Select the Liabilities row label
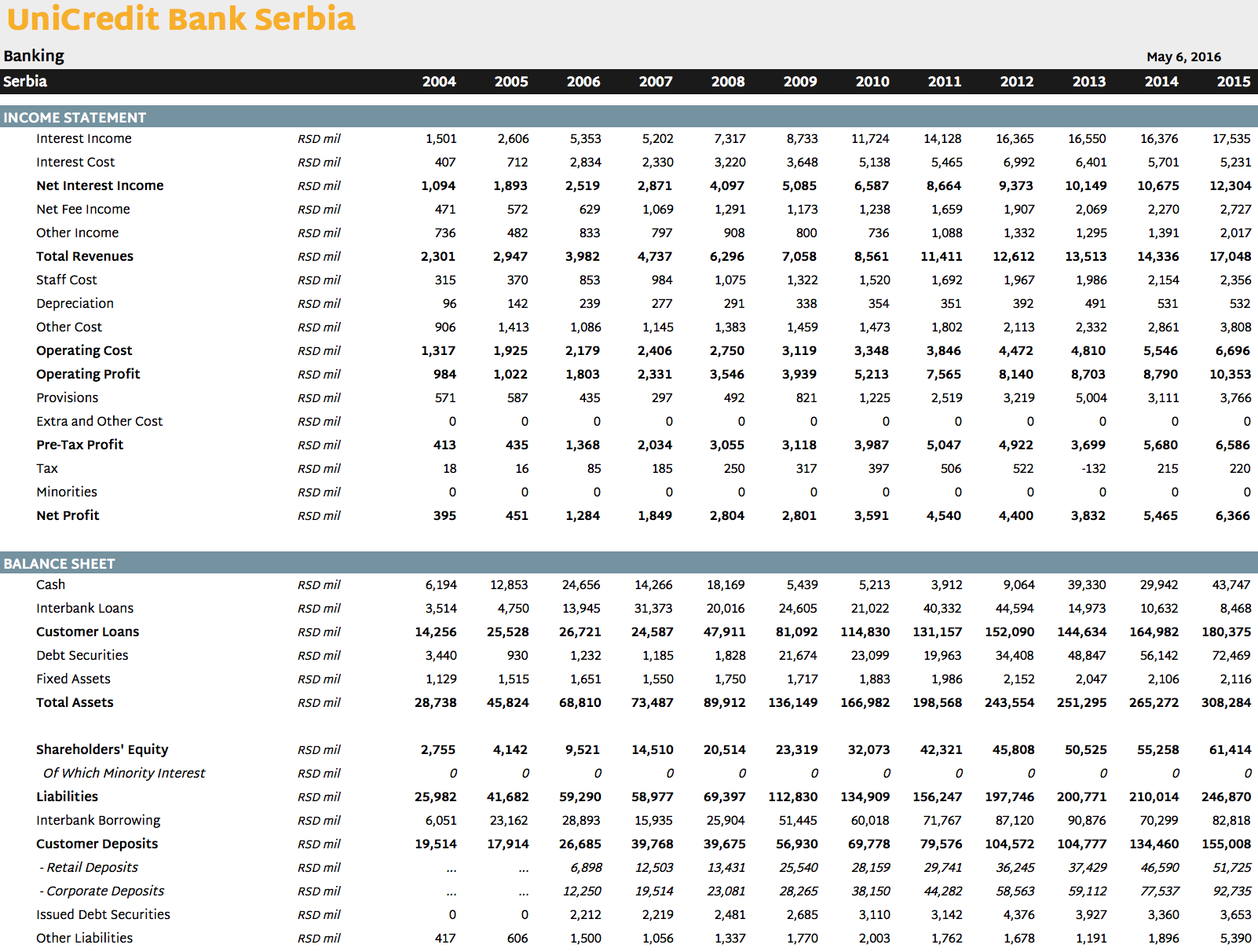 click(67, 797)
